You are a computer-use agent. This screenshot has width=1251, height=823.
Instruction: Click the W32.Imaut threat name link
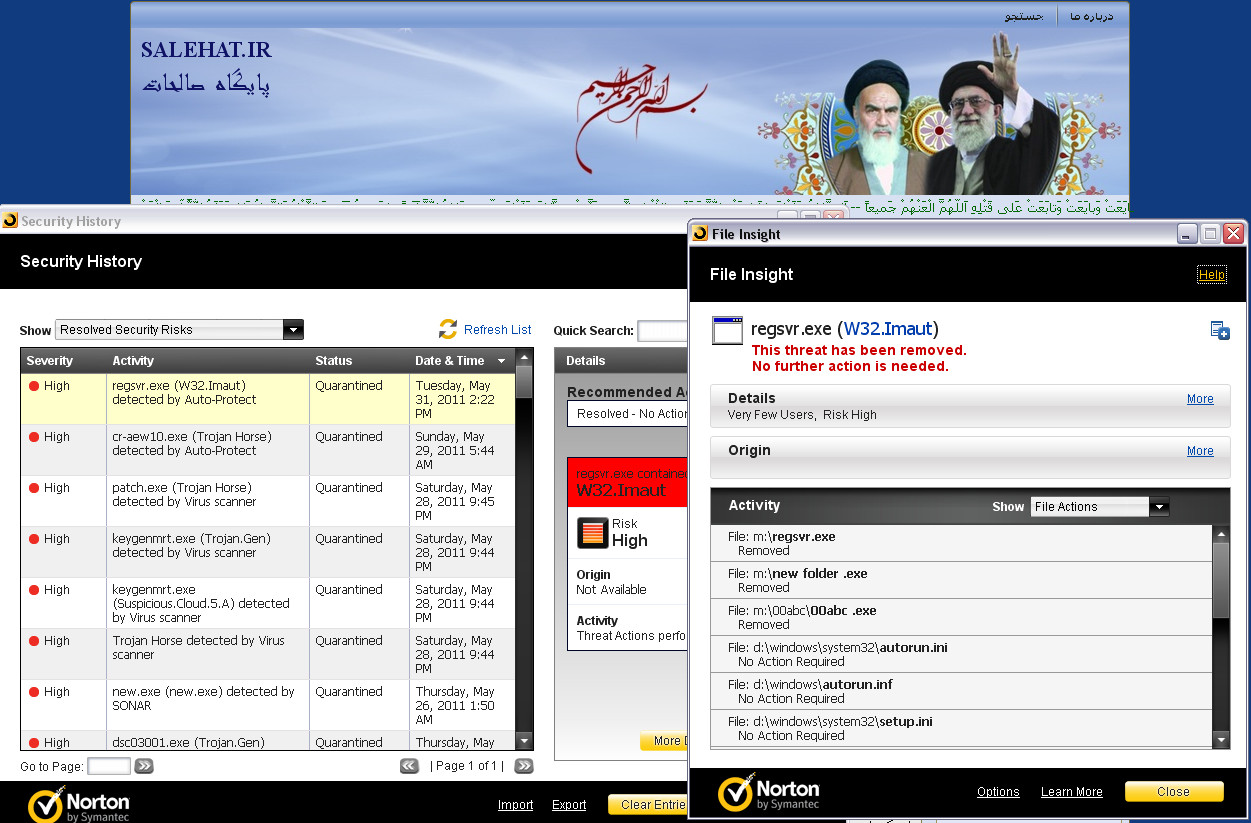click(888, 329)
